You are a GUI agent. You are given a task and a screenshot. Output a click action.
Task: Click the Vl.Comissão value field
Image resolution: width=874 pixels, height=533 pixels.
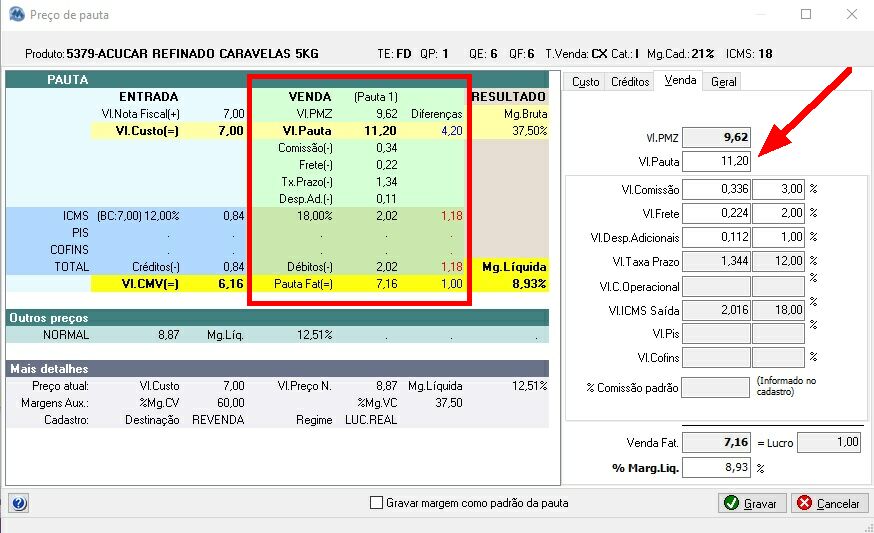pos(716,189)
